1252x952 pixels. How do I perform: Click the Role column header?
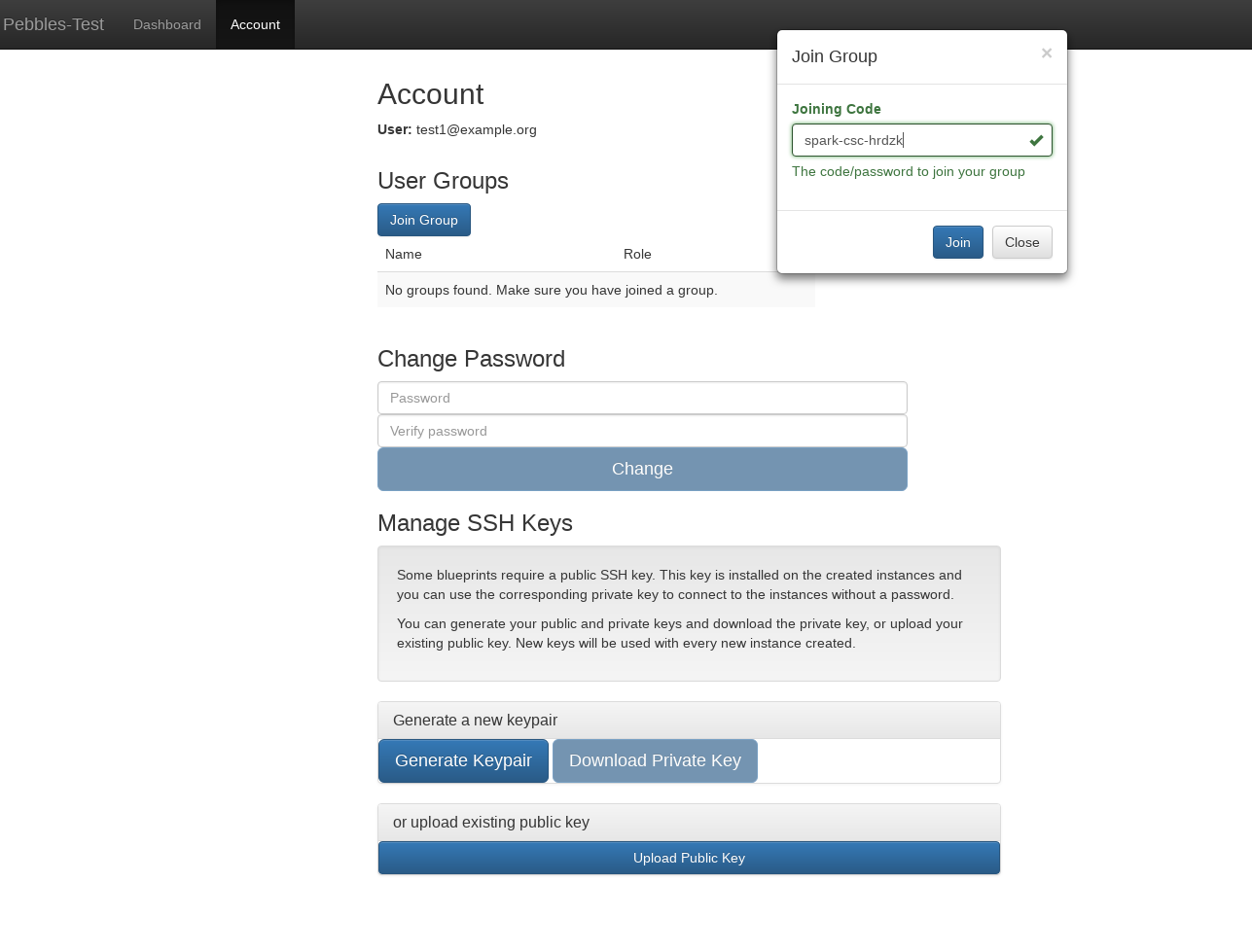click(637, 254)
